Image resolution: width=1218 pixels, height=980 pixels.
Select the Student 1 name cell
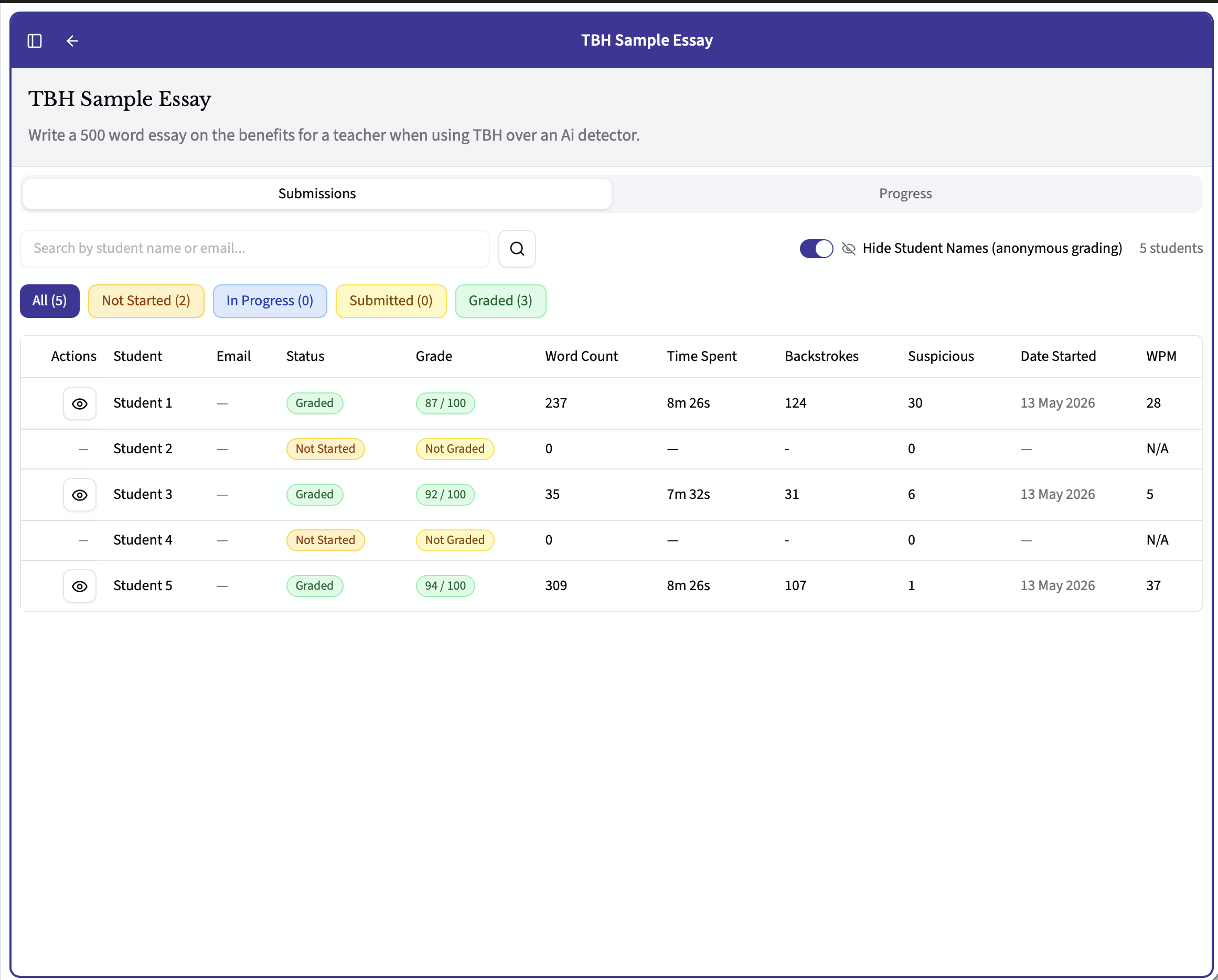[143, 403]
